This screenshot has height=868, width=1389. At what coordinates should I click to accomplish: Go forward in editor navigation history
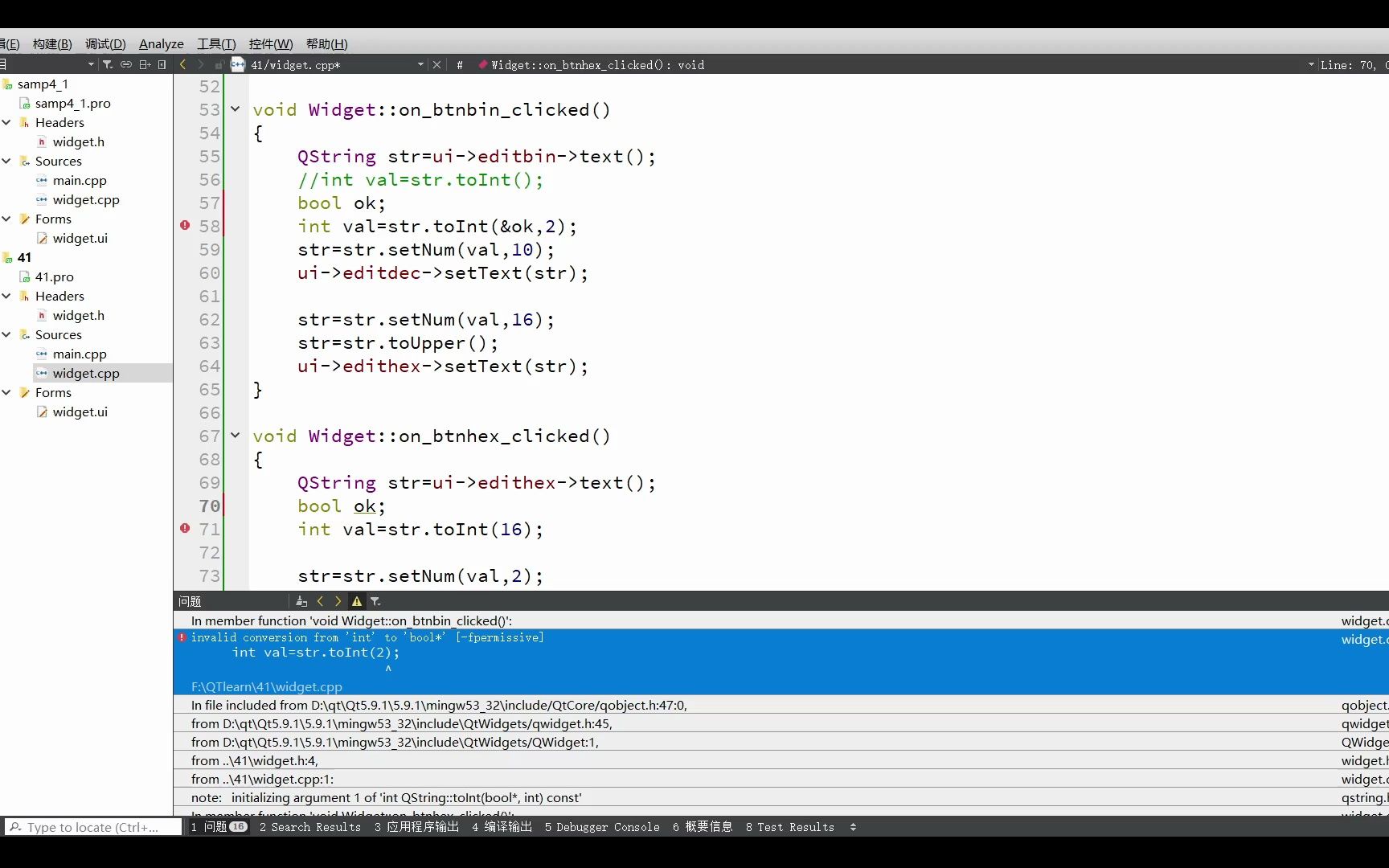pyautogui.click(x=201, y=64)
